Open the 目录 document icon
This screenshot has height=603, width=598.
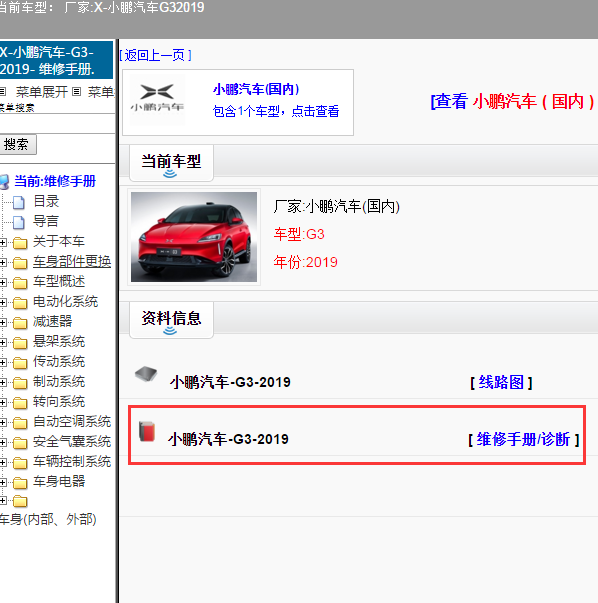(x=19, y=202)
